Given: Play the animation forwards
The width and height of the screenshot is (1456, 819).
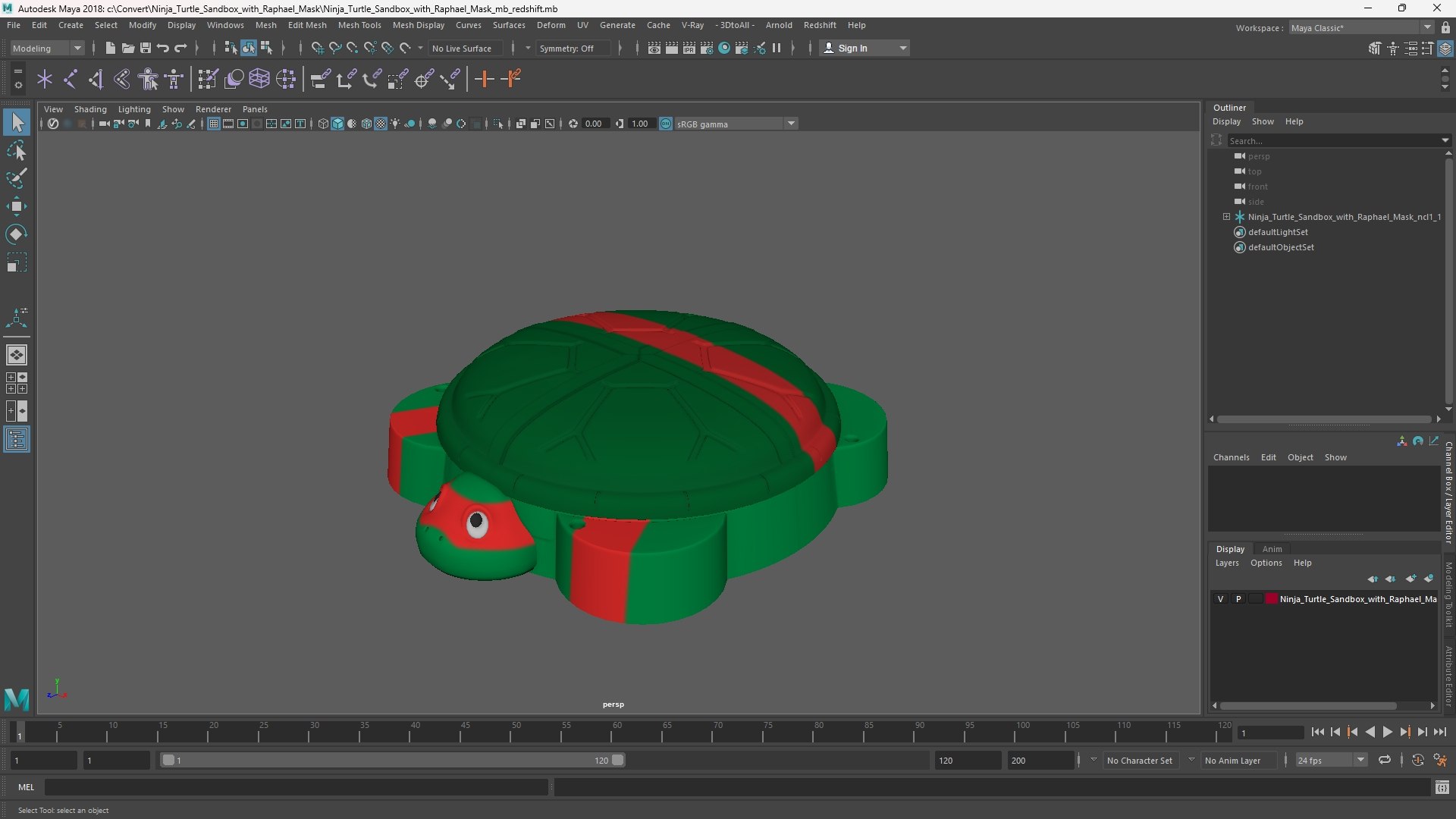Looking at the screenshot, I should 1387,732.
